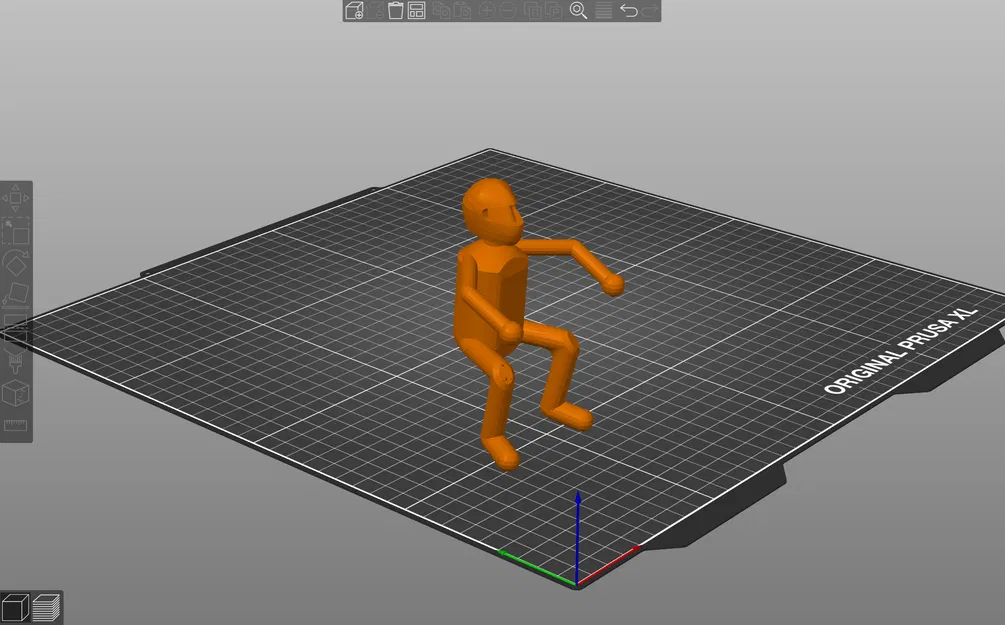Click the Undo arrow

629,10
